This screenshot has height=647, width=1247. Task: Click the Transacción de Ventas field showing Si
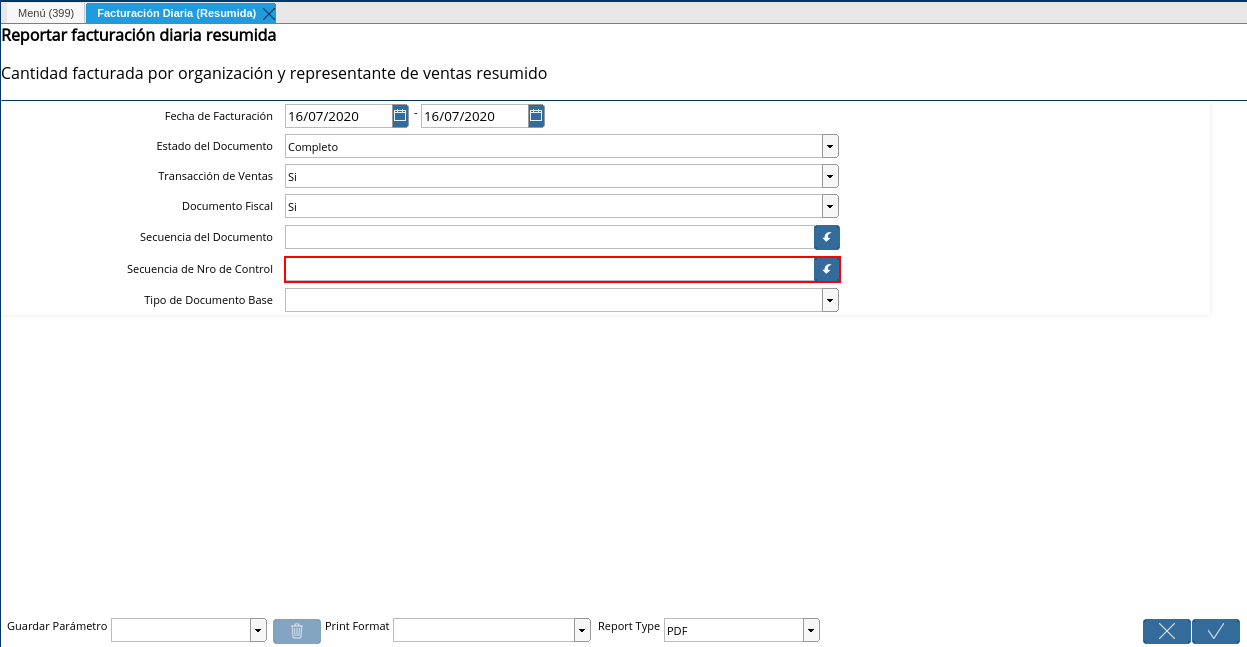554,177
